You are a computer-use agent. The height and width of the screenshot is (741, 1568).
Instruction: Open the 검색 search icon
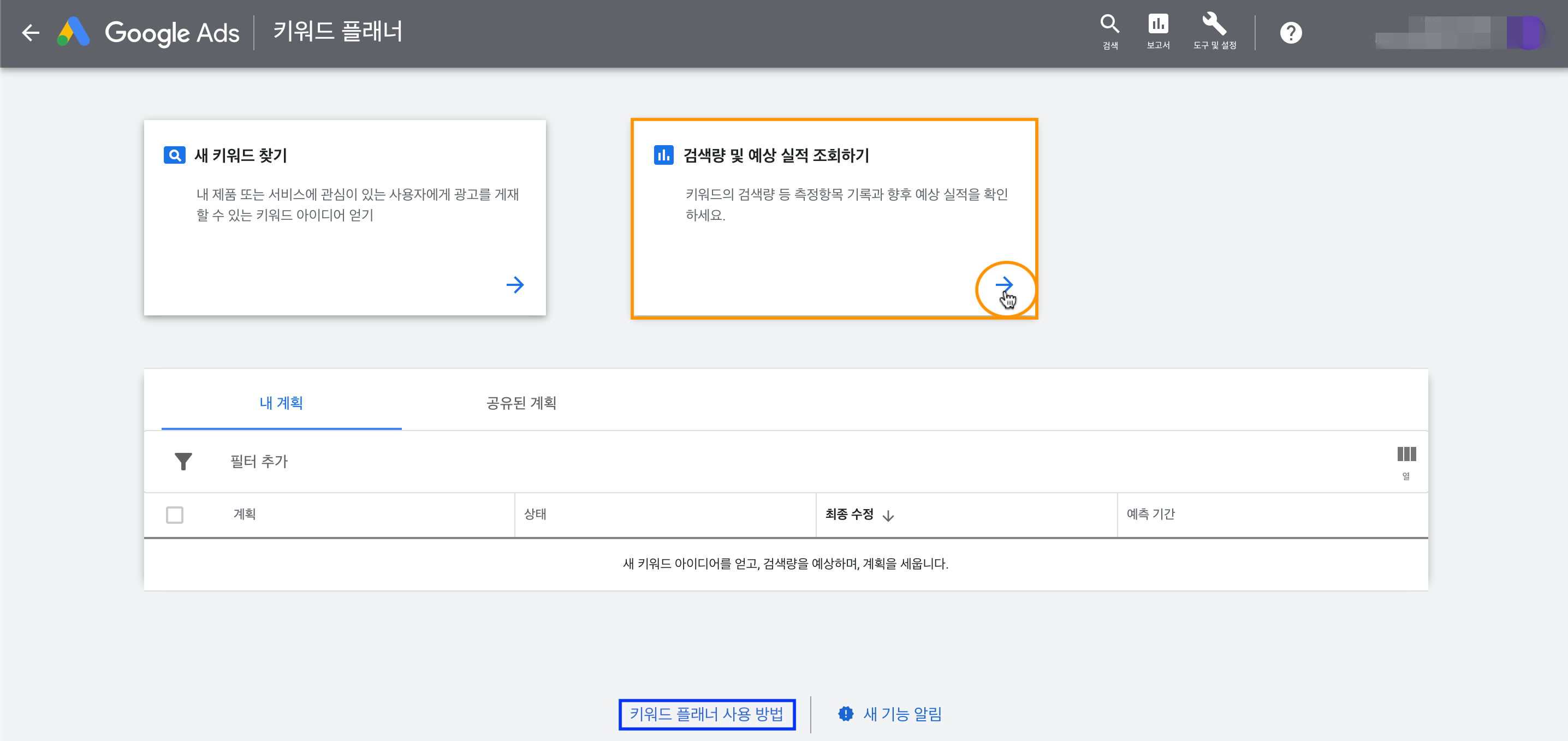[x=1109, y=31]
